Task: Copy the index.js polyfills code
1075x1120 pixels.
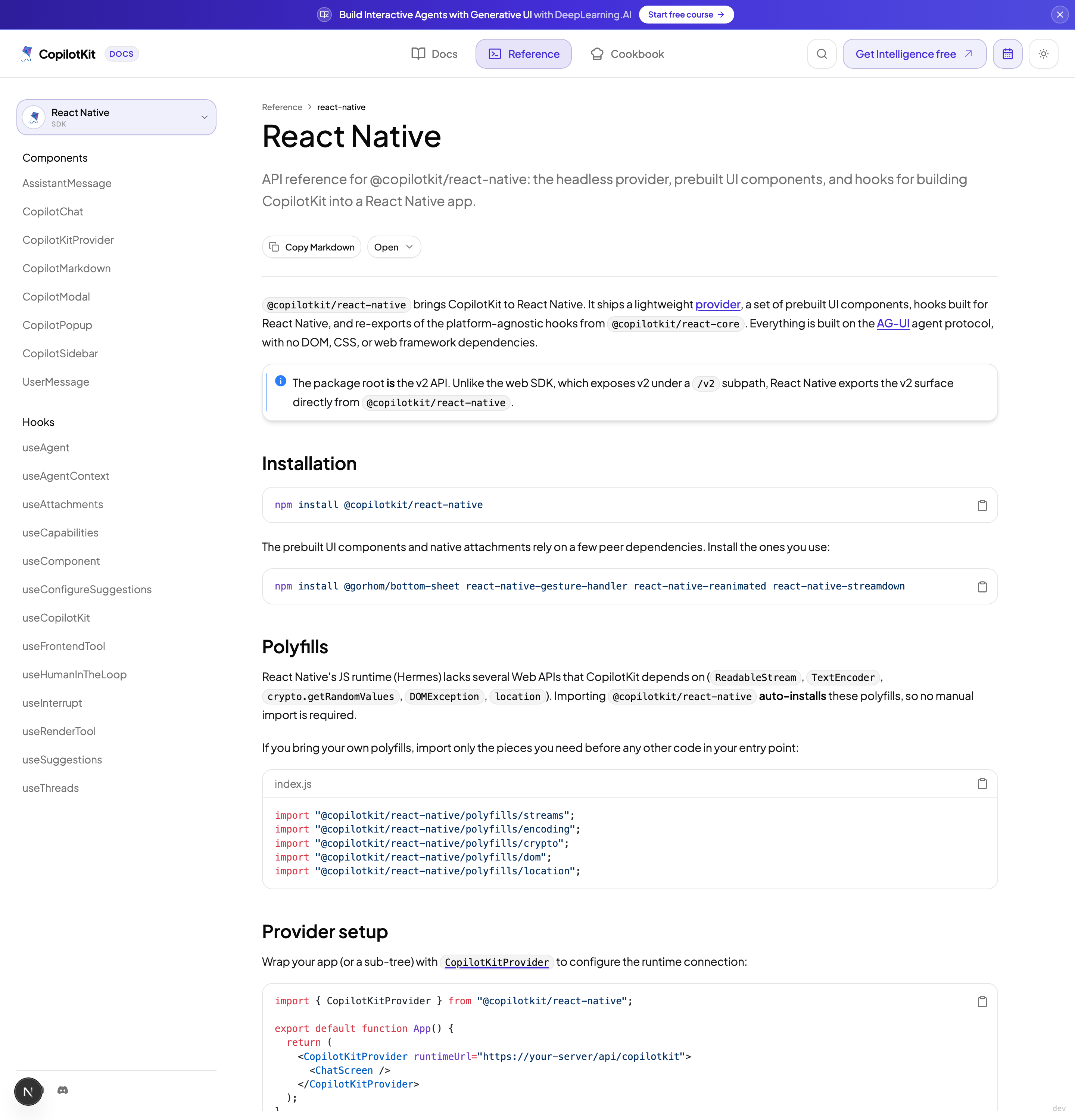Action: point(982,784)
